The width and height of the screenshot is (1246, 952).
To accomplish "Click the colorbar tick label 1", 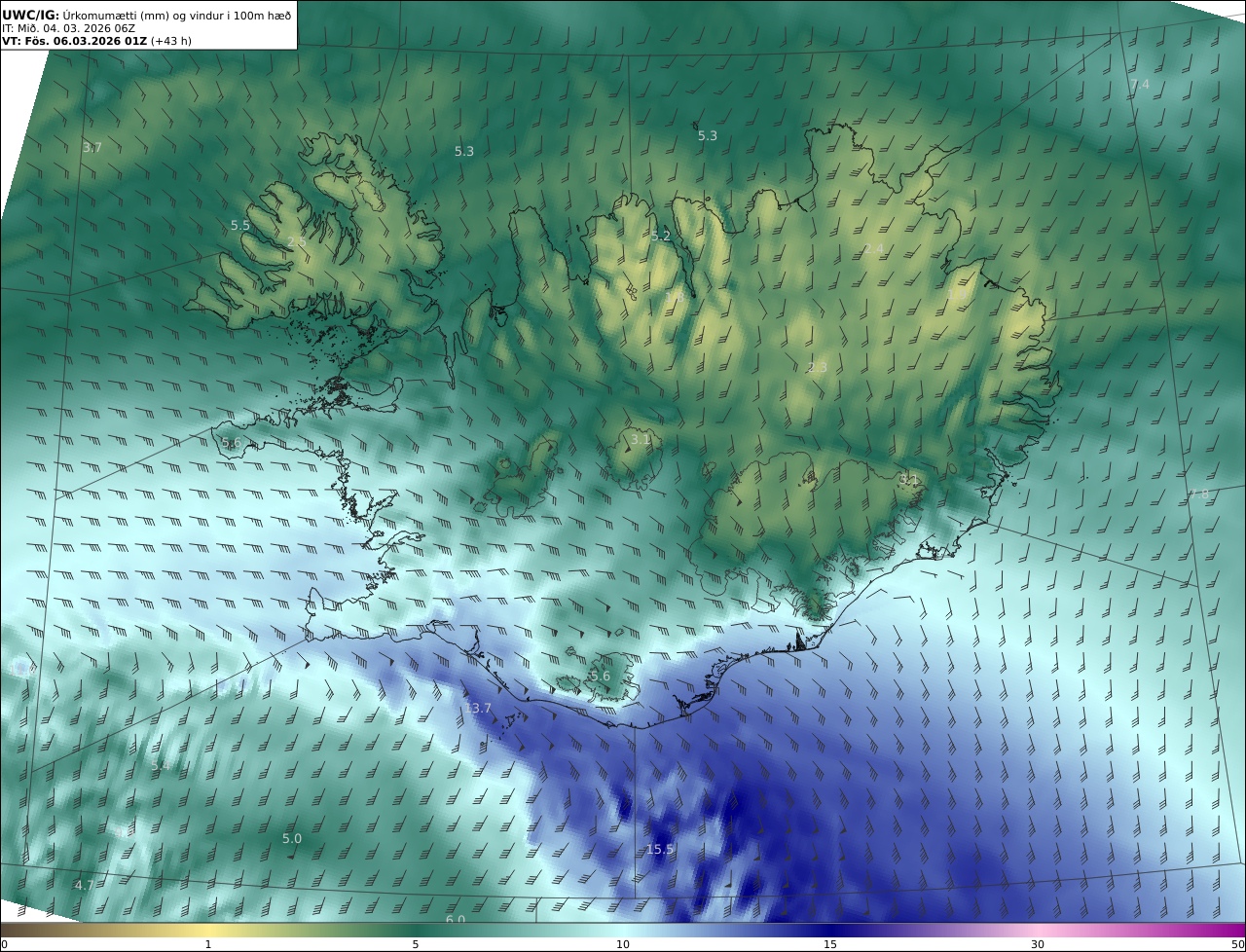I will pos(208,944).
